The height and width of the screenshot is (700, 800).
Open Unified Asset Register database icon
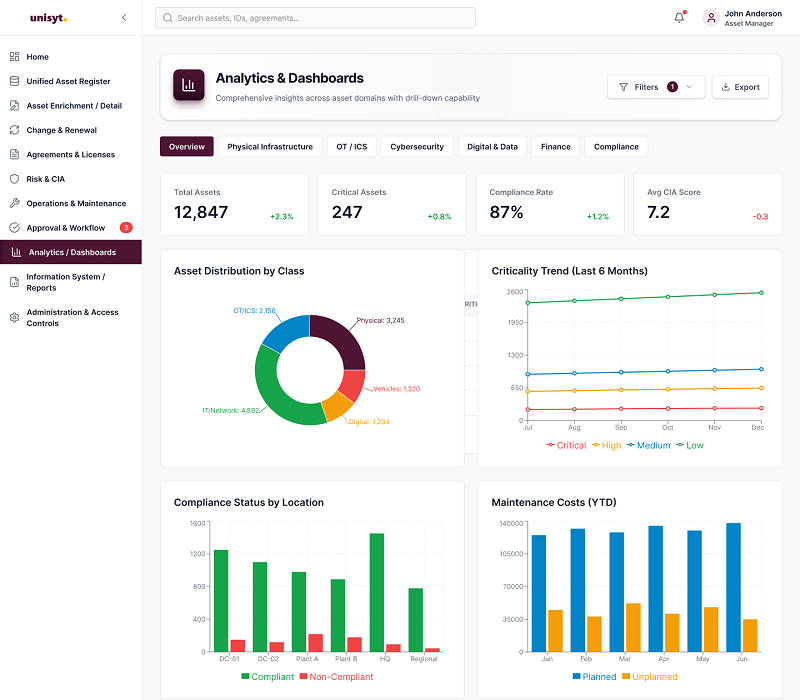click(14, 81)
